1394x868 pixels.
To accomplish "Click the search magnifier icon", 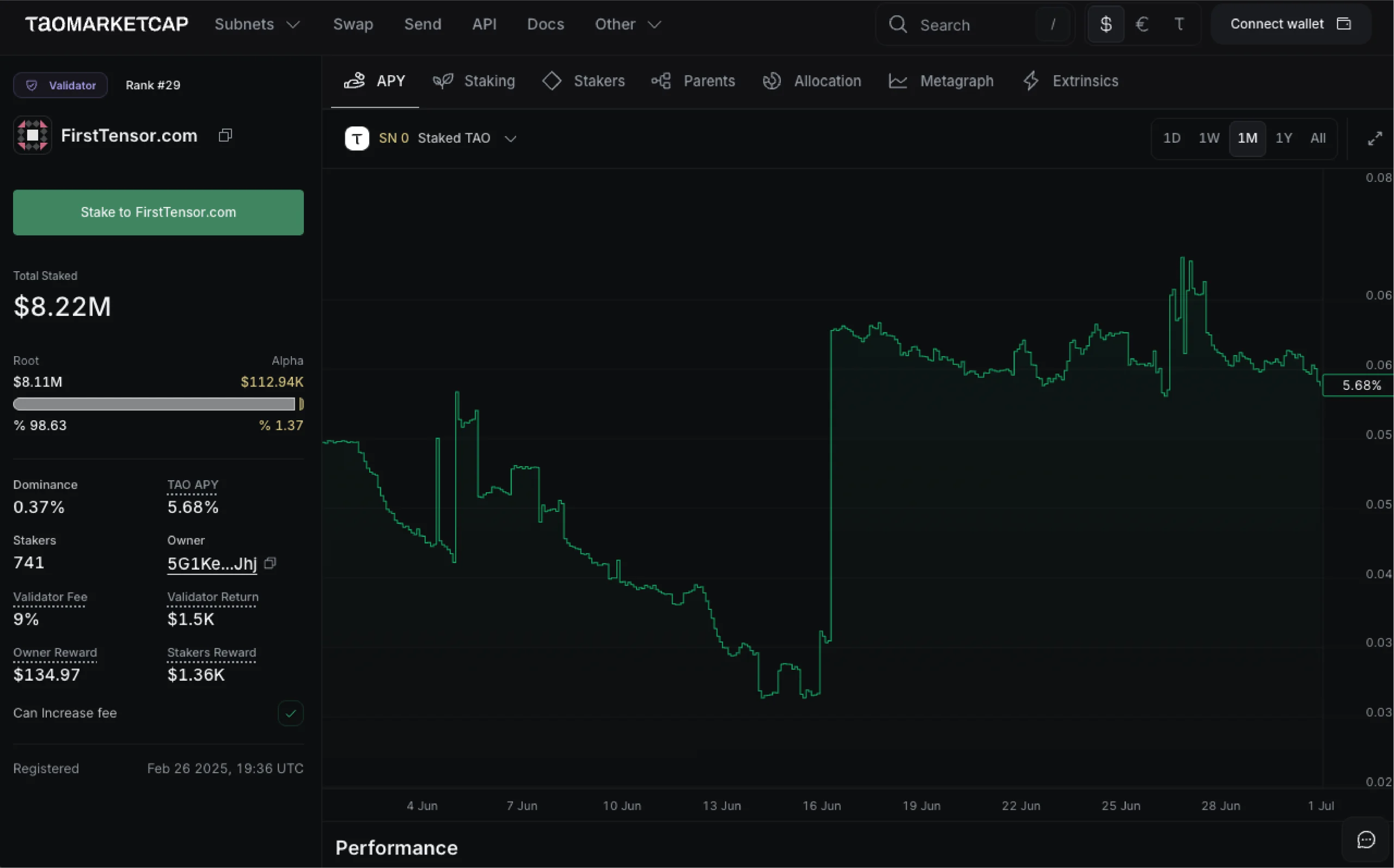I will click(897, 24).
